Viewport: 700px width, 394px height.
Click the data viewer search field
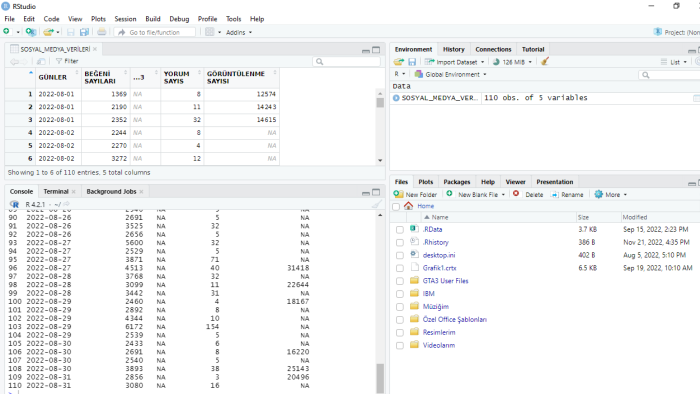click(x=347, y=62)
